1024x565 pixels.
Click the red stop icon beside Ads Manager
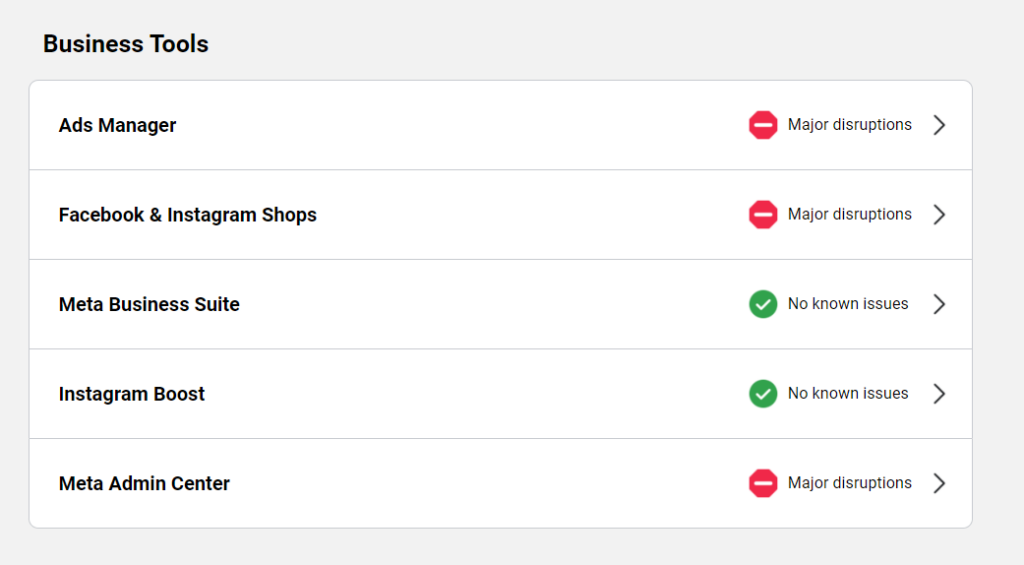763,125
